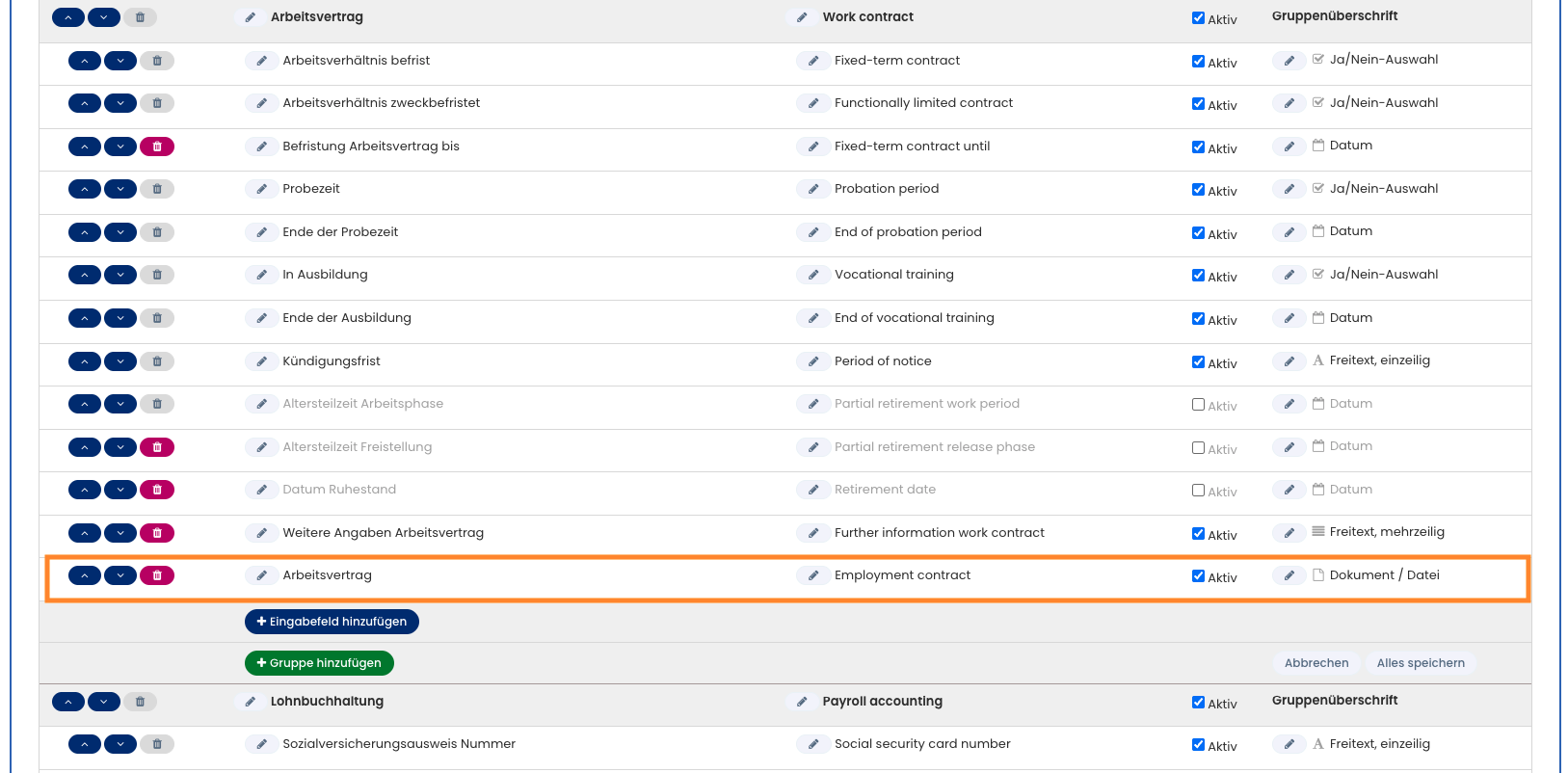This screenshot has height=773, width=1568.
Task: Click Abbrechen to cancel changes
Action: click(x=1316, y=663)
